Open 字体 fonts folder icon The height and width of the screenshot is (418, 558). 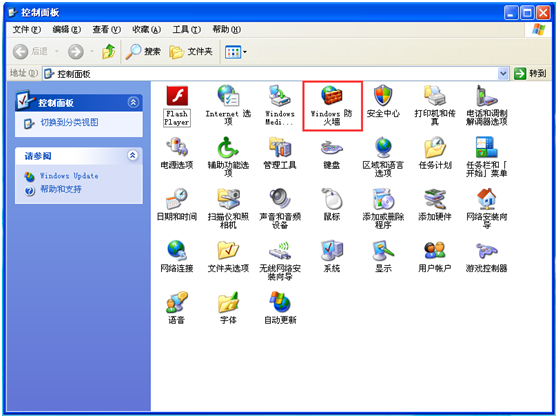(x=228, y=308)
